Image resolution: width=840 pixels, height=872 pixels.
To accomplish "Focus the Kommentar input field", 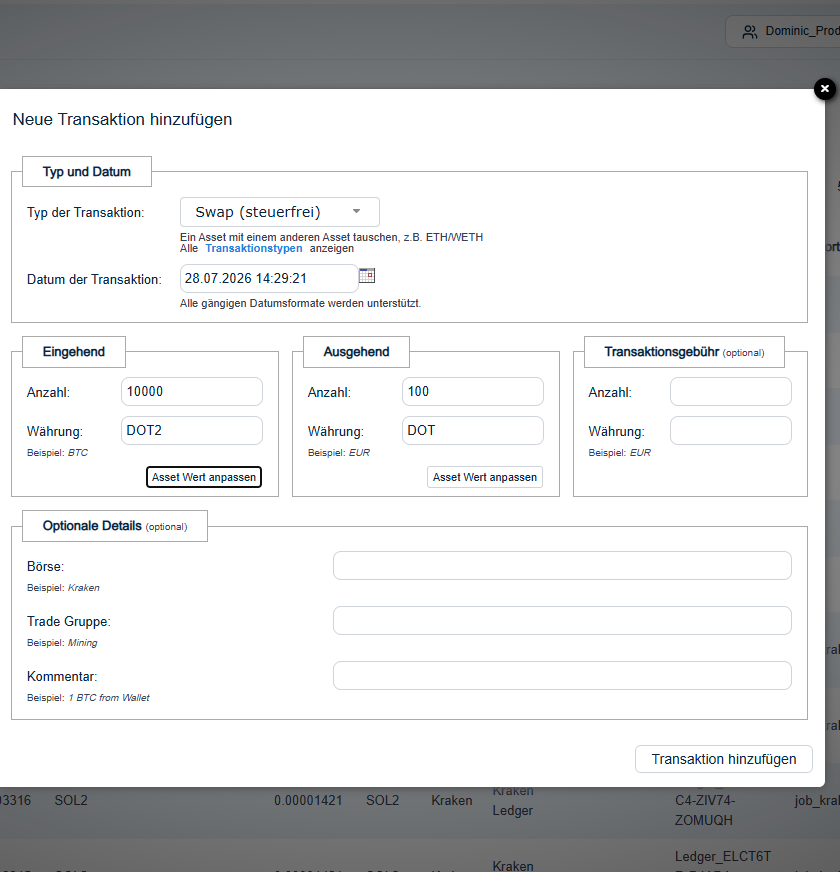I will pyautogui.click(x=562, y=676).
